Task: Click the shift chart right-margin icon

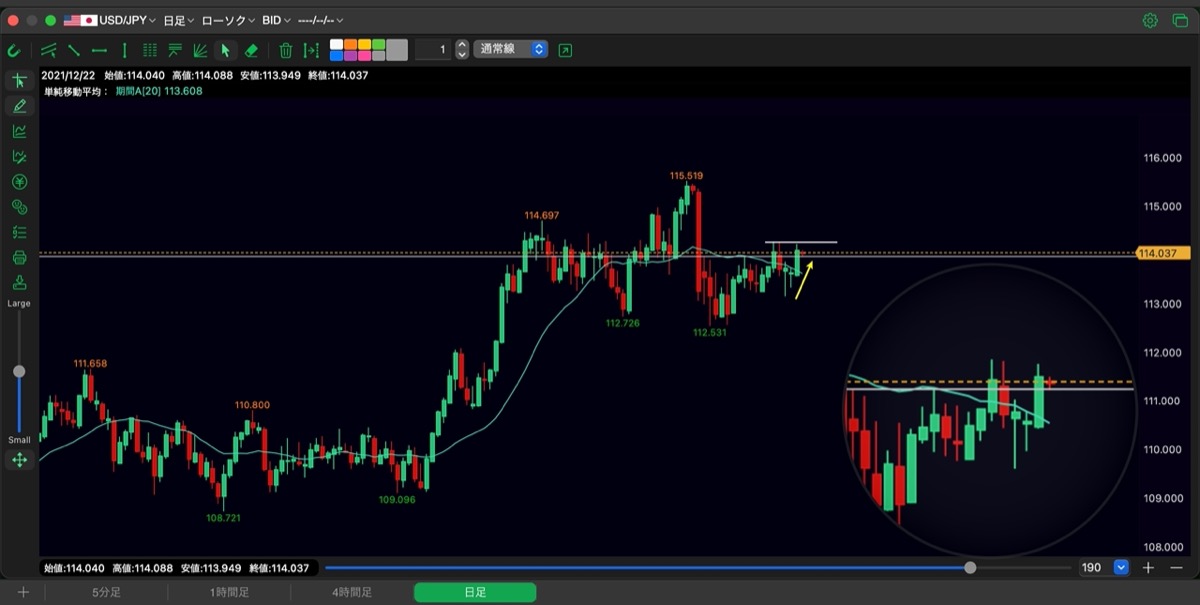Action: [x=311, y=50]
